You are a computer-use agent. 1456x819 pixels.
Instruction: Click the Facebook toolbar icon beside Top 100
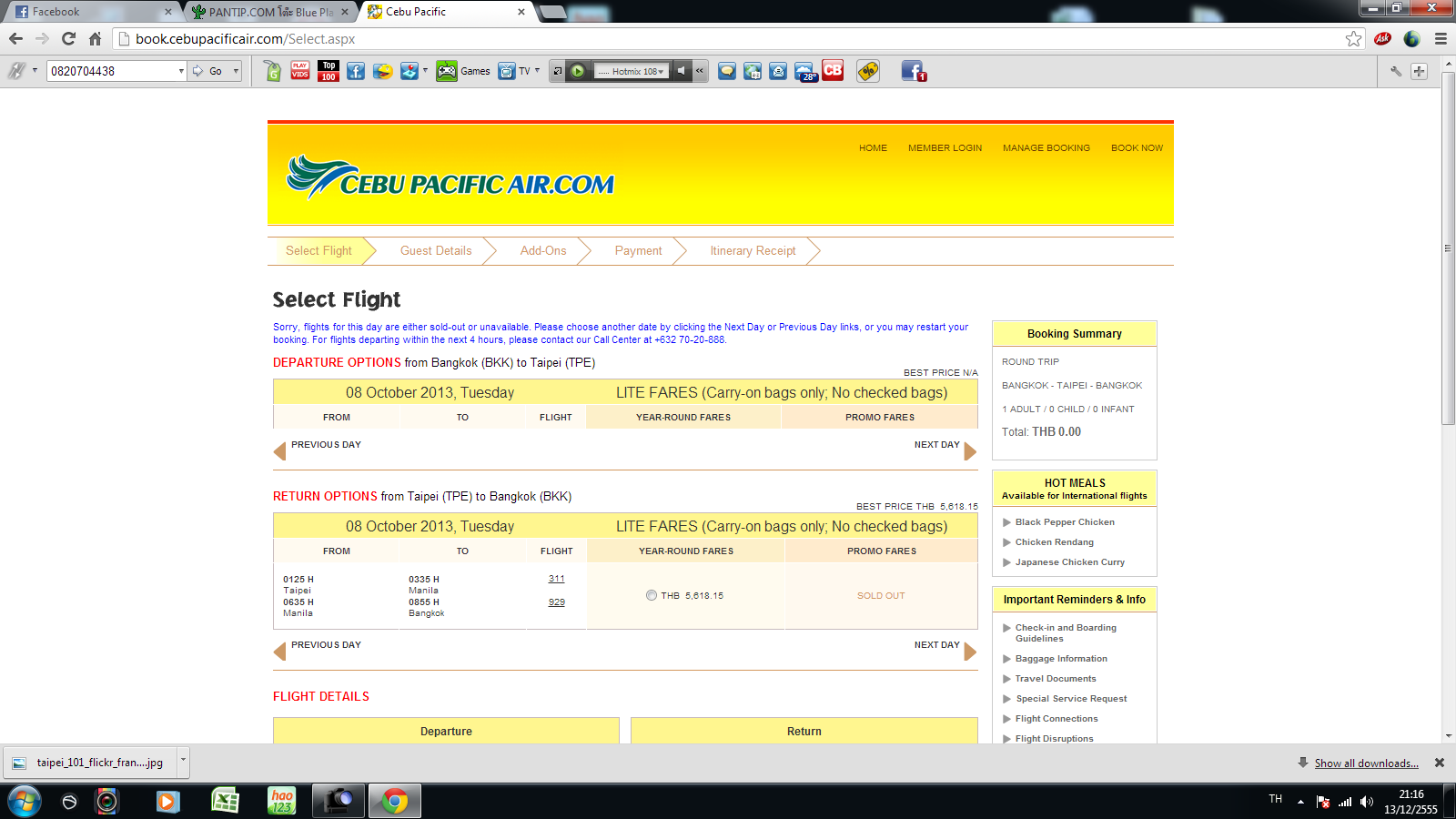coord(356,71)
